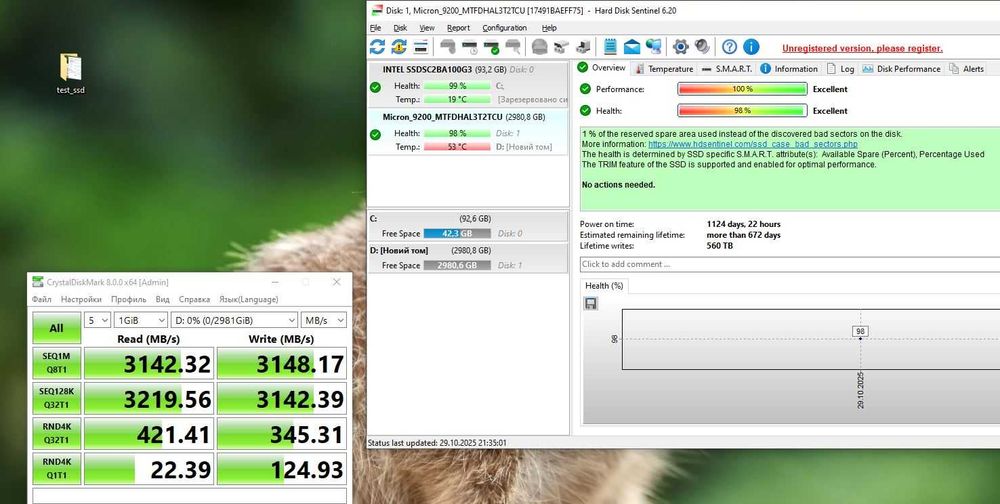Open the File menu in Hard Disk Sentinel

(x=376, y=28)
